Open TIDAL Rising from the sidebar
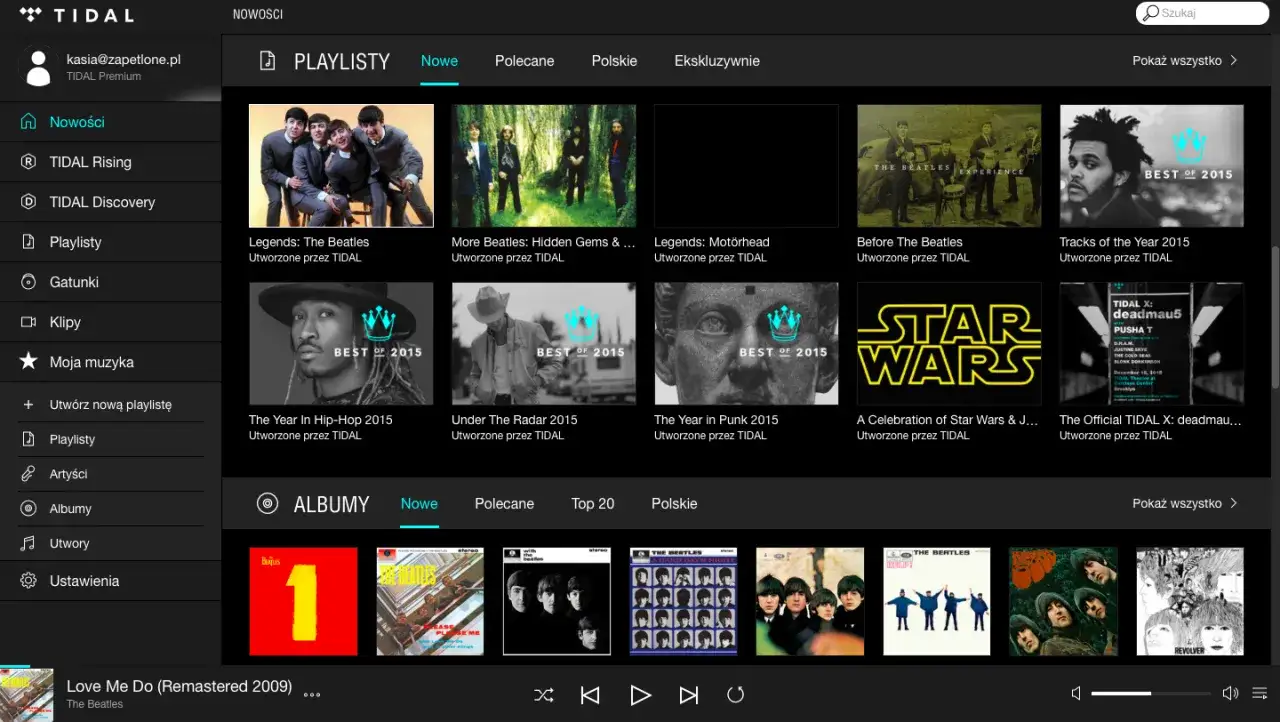The image size is (1280, 722). [x=90, y=162]
